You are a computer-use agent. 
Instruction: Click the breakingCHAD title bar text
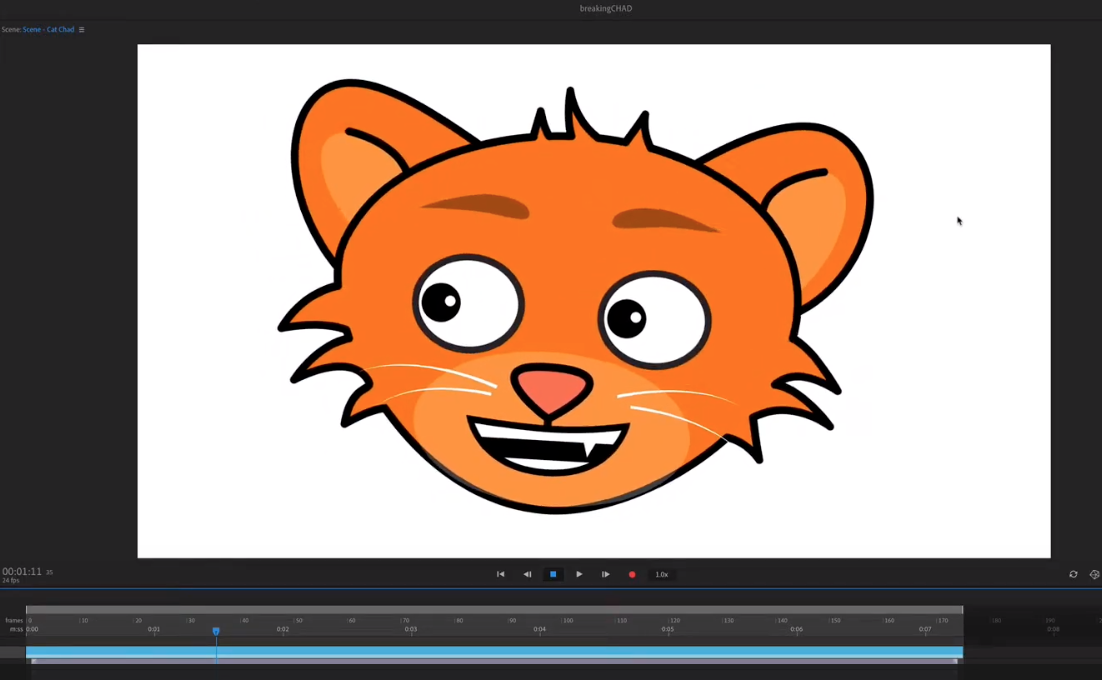[604, 8]
